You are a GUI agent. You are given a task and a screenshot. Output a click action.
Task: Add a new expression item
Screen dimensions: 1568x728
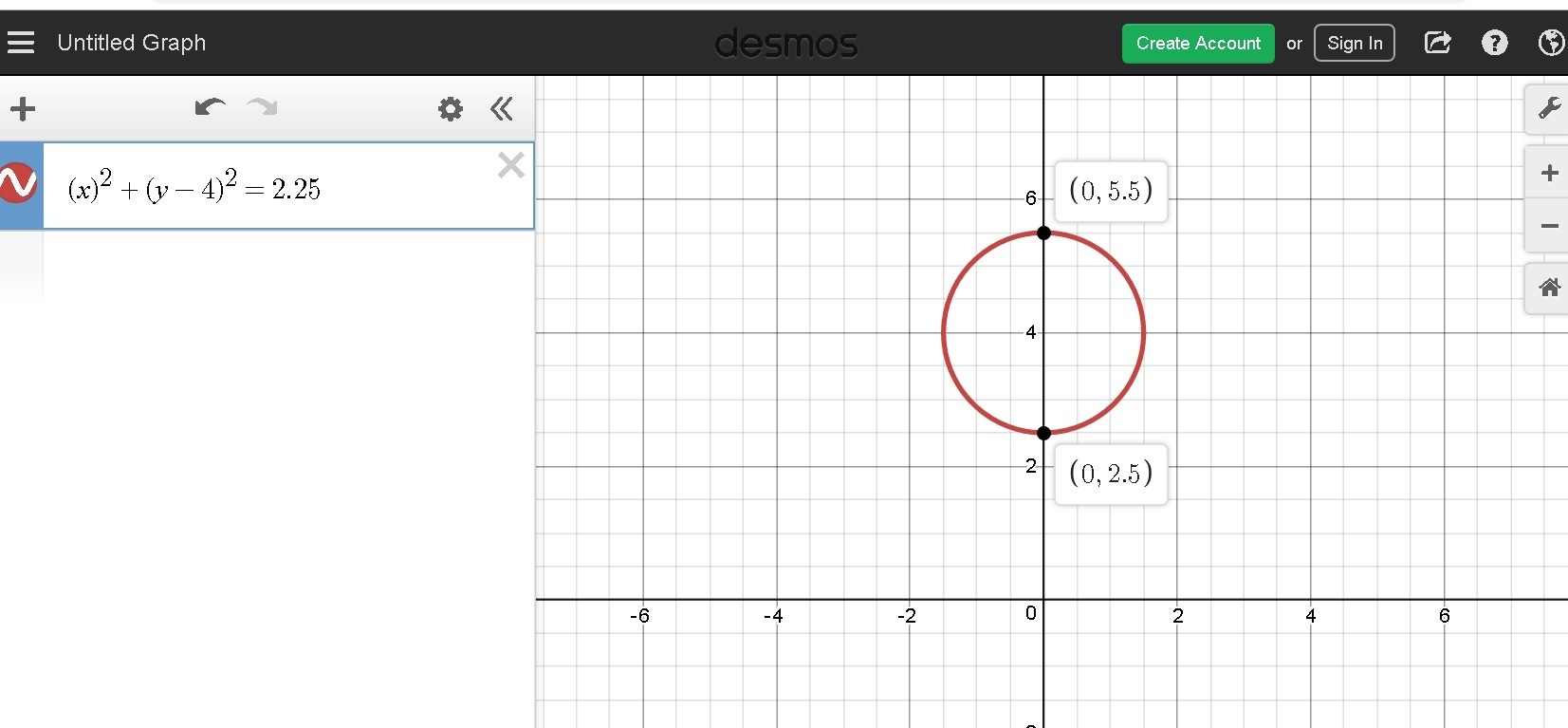pyautogui.click(x=23, y=109)
